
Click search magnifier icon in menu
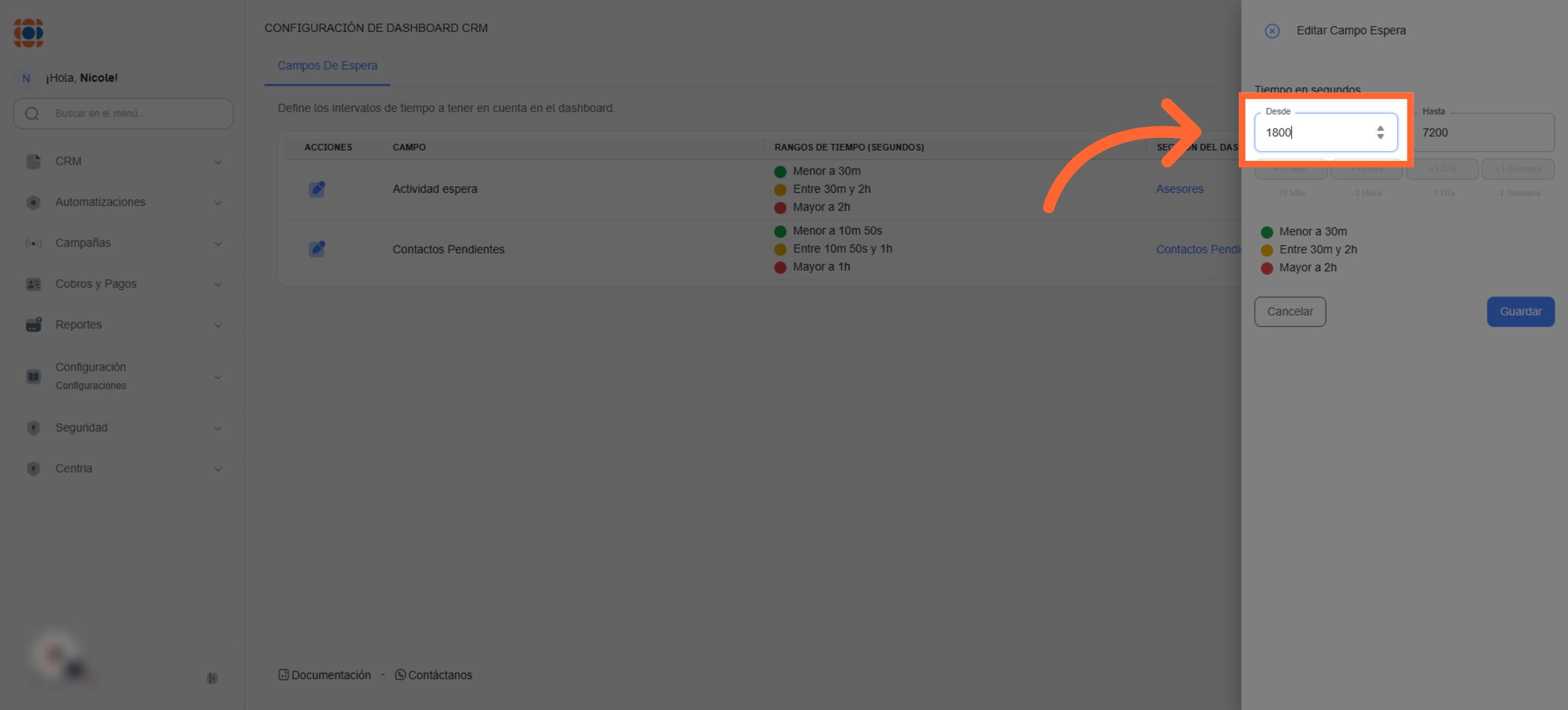point(32,114)
